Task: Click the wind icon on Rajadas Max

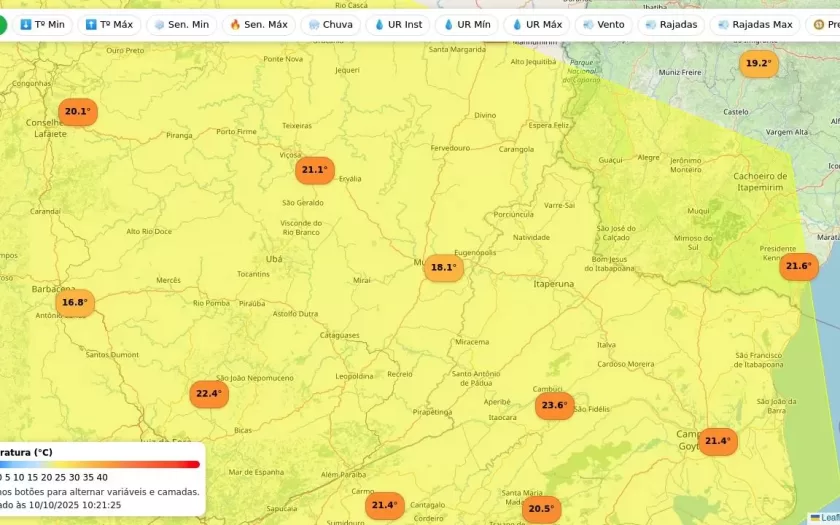Action: click(723, 25)
